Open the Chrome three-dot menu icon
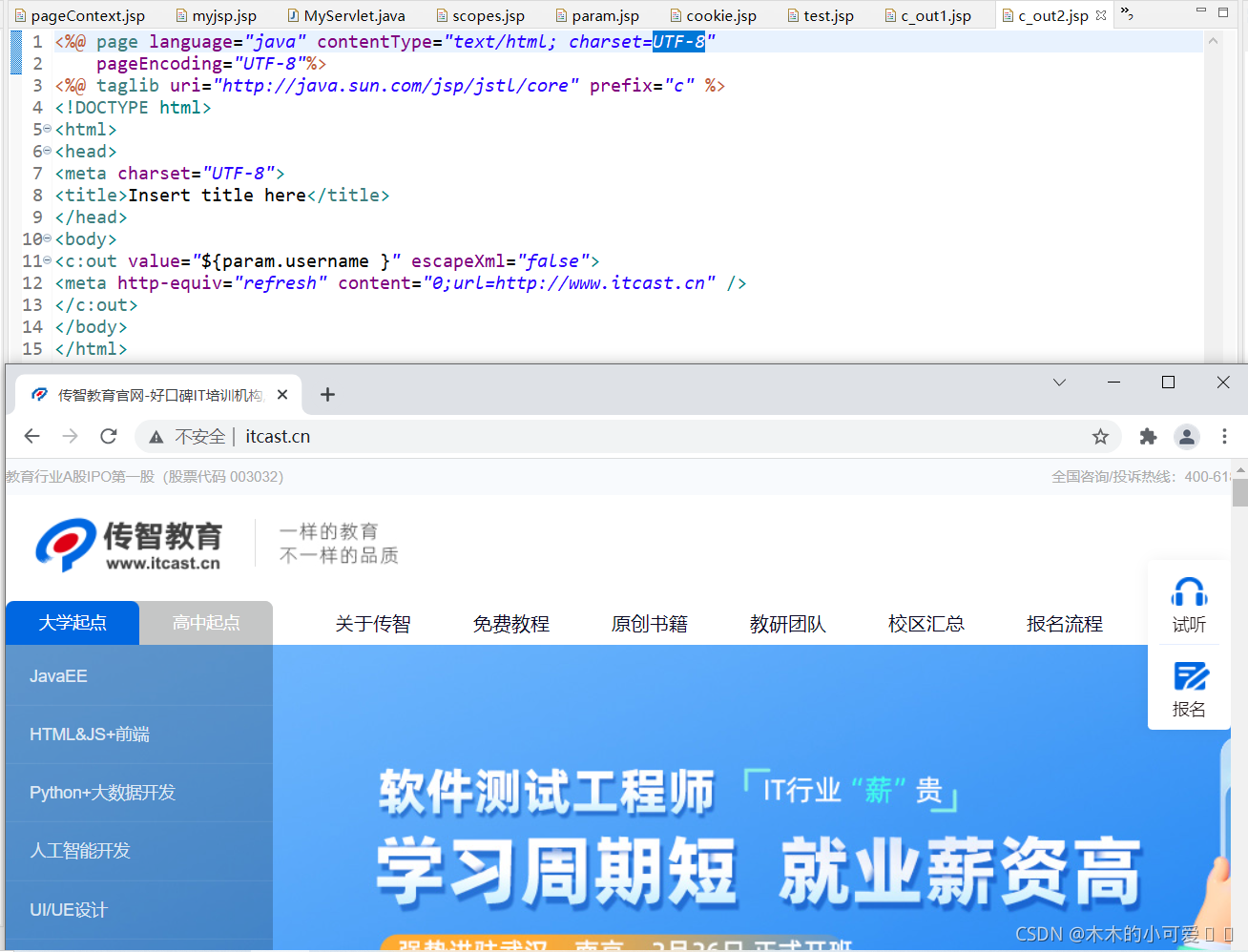 tap(1225, 436)
